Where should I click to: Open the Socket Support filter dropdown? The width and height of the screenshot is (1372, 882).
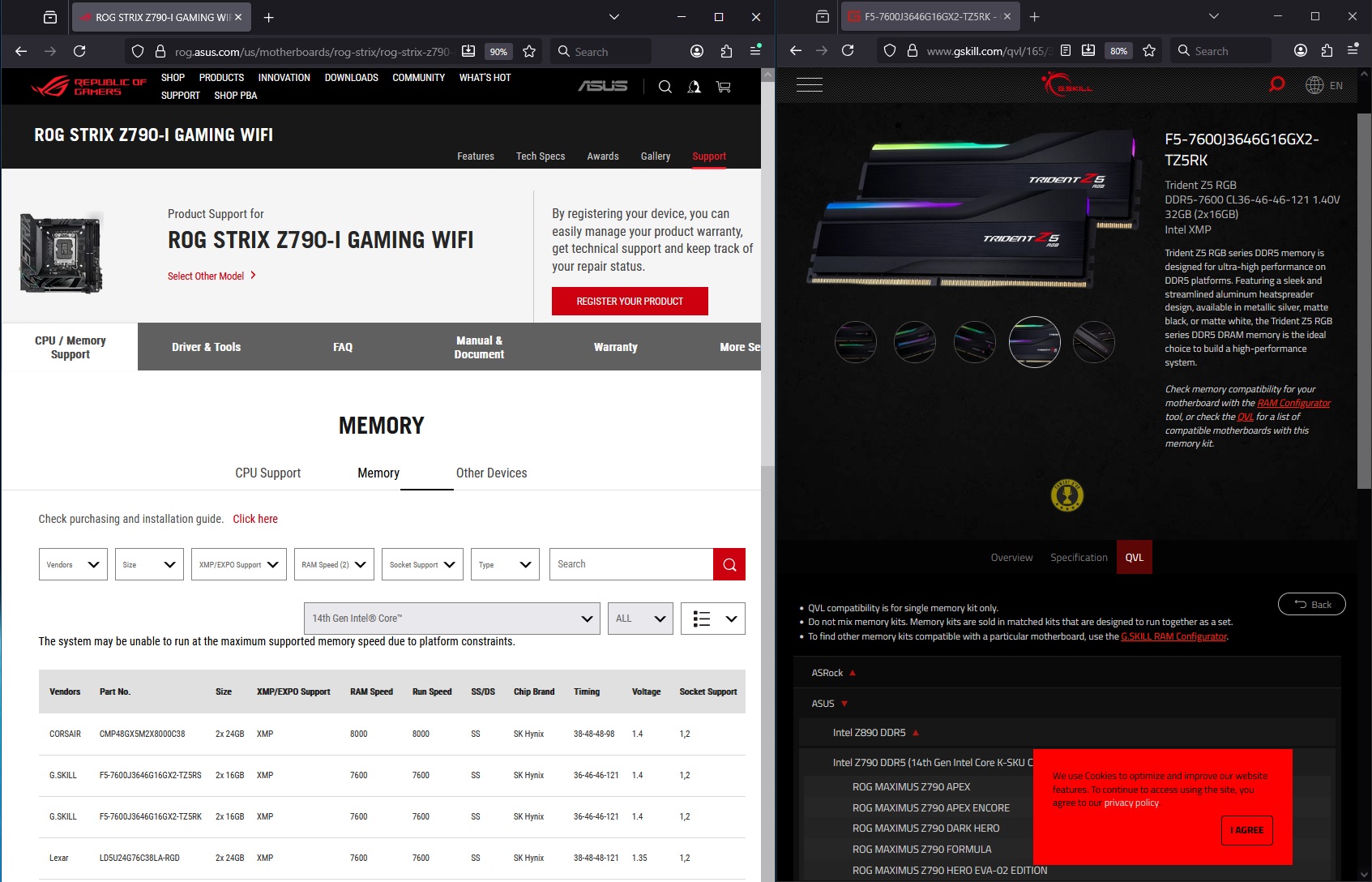point(421,565)
